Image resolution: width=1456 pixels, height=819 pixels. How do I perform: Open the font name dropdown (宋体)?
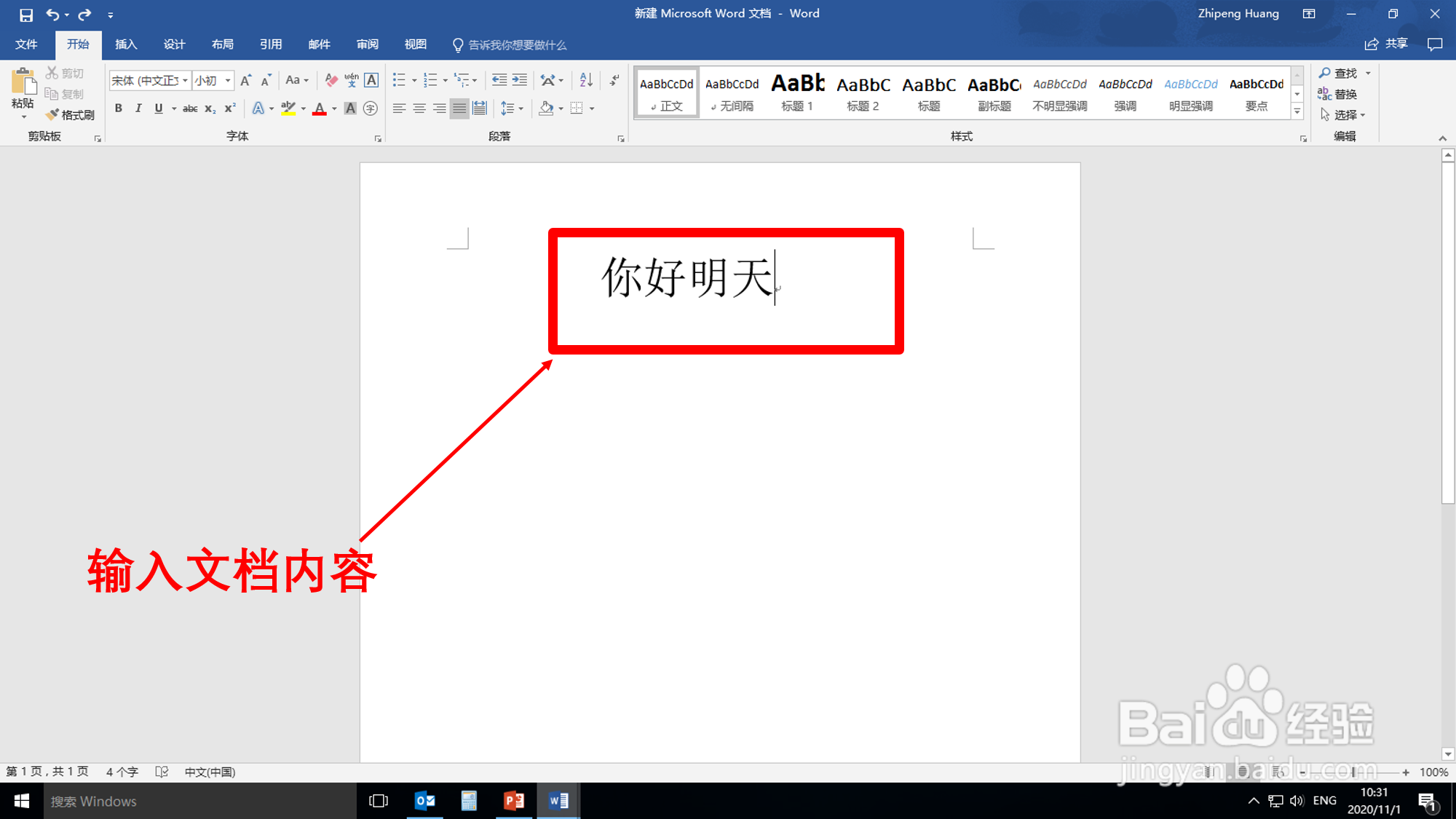coord(185,80)
